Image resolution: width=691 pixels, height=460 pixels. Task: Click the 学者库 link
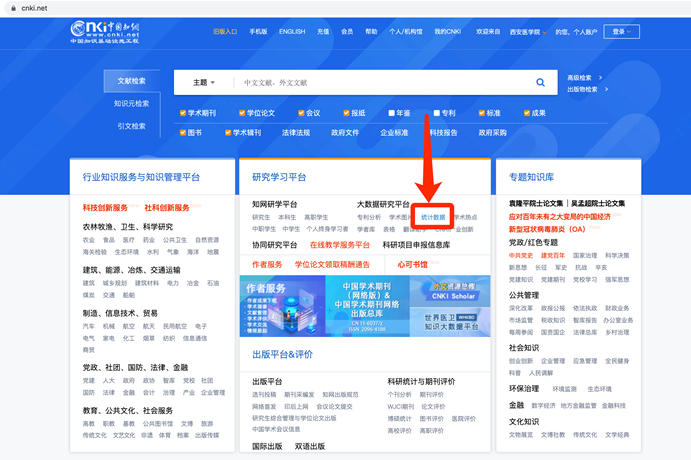pos(366,229)
